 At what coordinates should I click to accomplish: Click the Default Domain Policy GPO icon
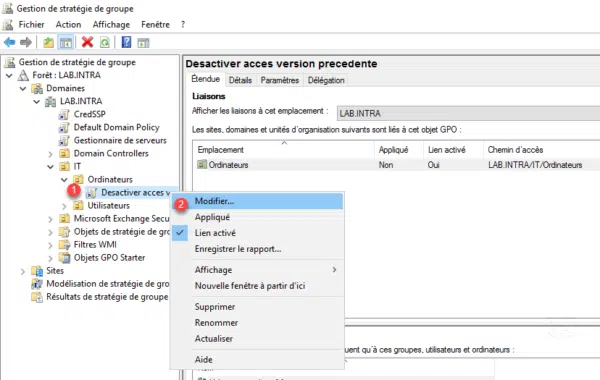coord(64,127)
